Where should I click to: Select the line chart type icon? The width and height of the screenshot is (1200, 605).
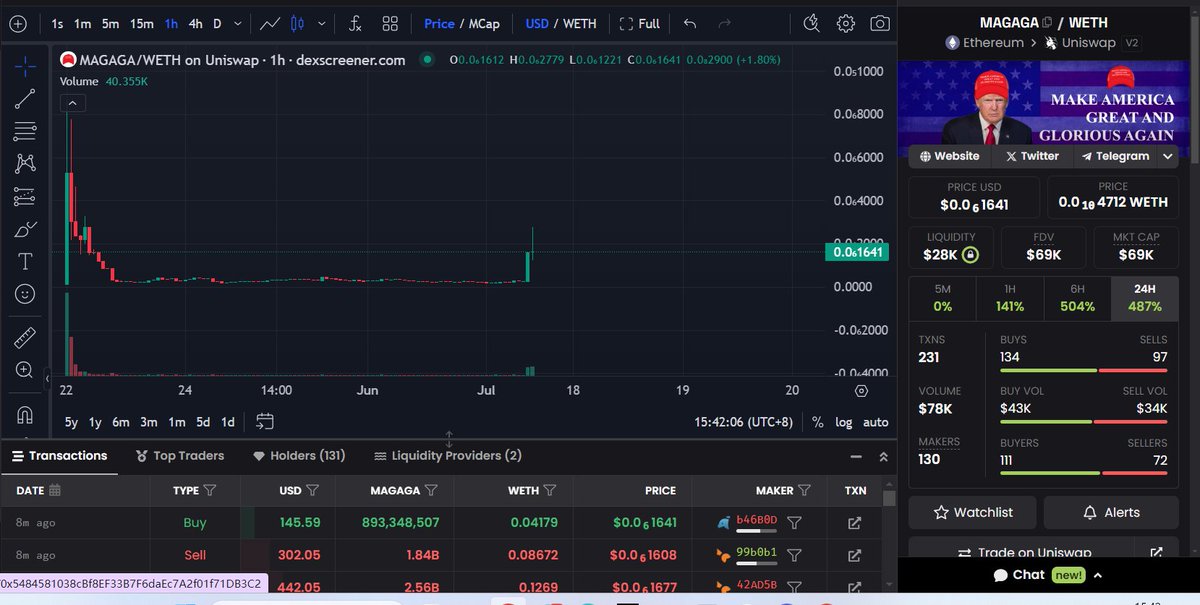point(269,23)
